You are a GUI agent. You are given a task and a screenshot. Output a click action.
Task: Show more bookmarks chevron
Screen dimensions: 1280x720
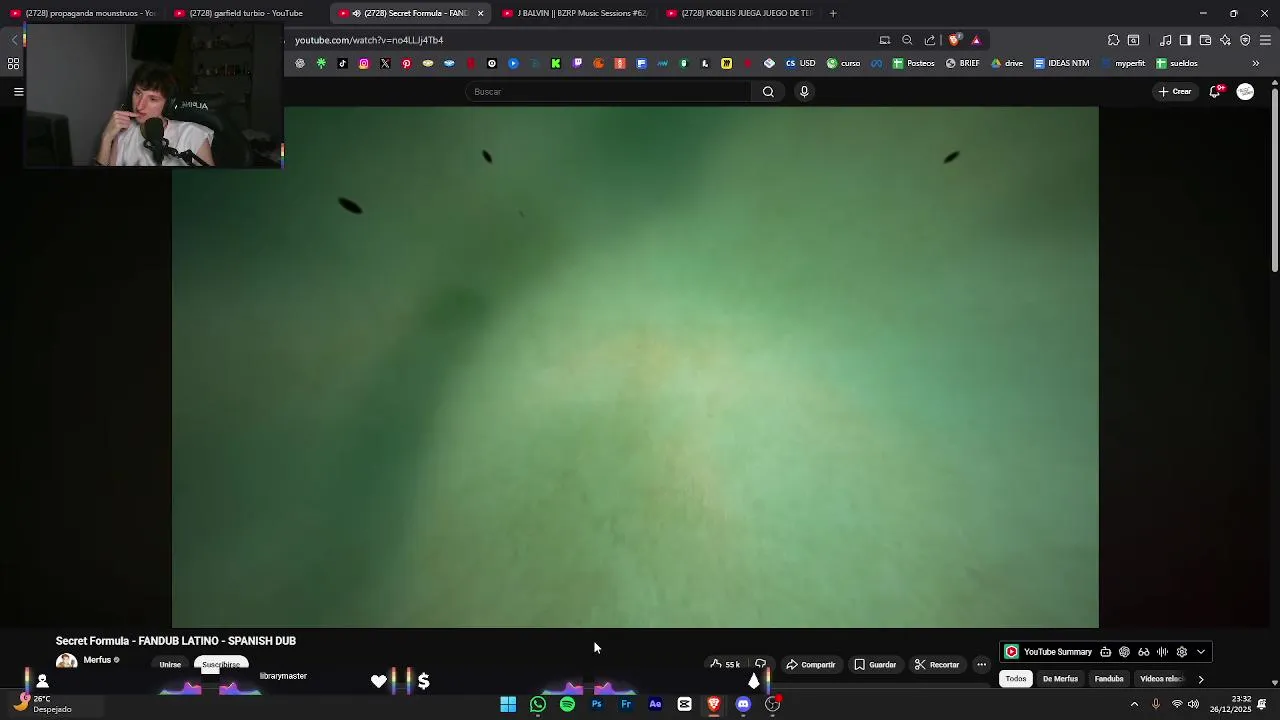(x=1256, y=63)
